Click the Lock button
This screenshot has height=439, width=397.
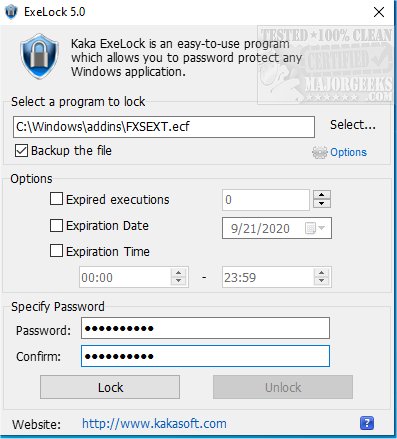tap(110, 387)
